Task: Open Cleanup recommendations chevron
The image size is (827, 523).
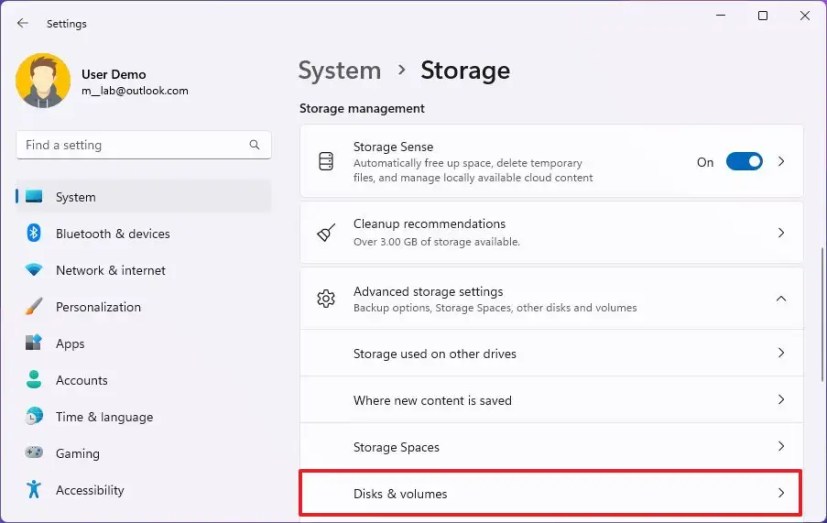Action: 781,233
